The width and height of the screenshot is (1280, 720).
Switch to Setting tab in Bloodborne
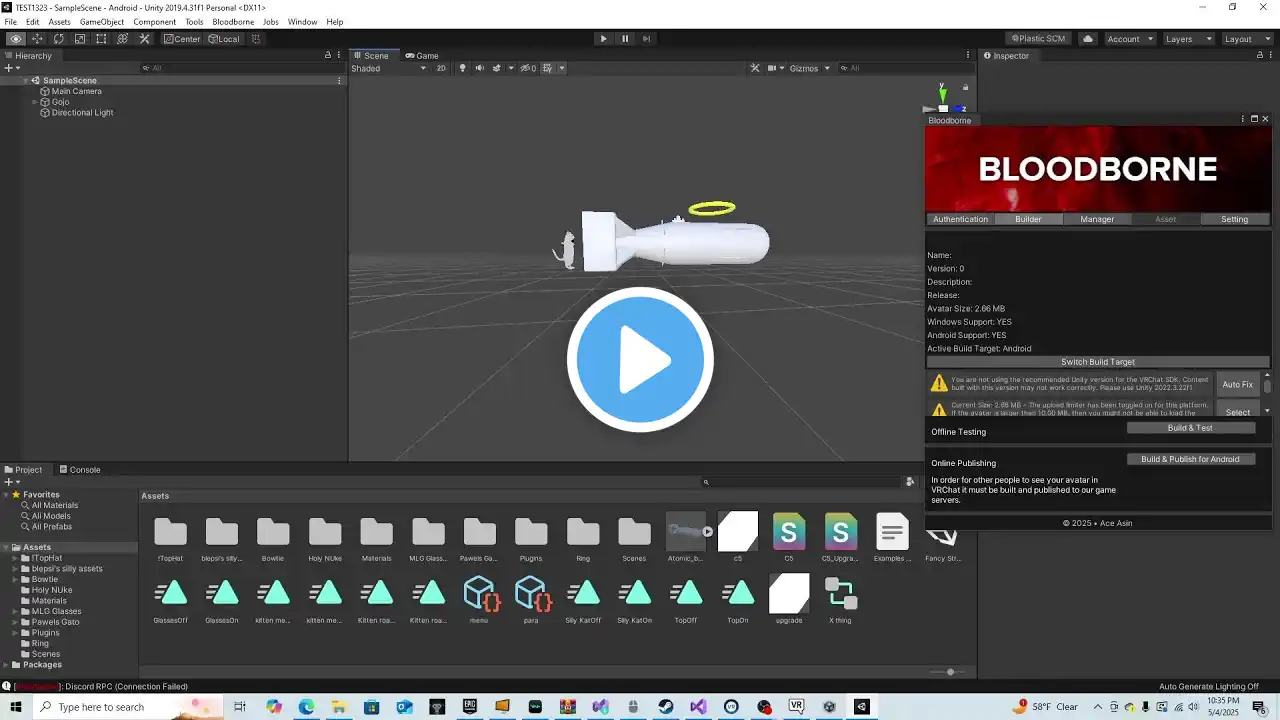tap(1234, 219)
